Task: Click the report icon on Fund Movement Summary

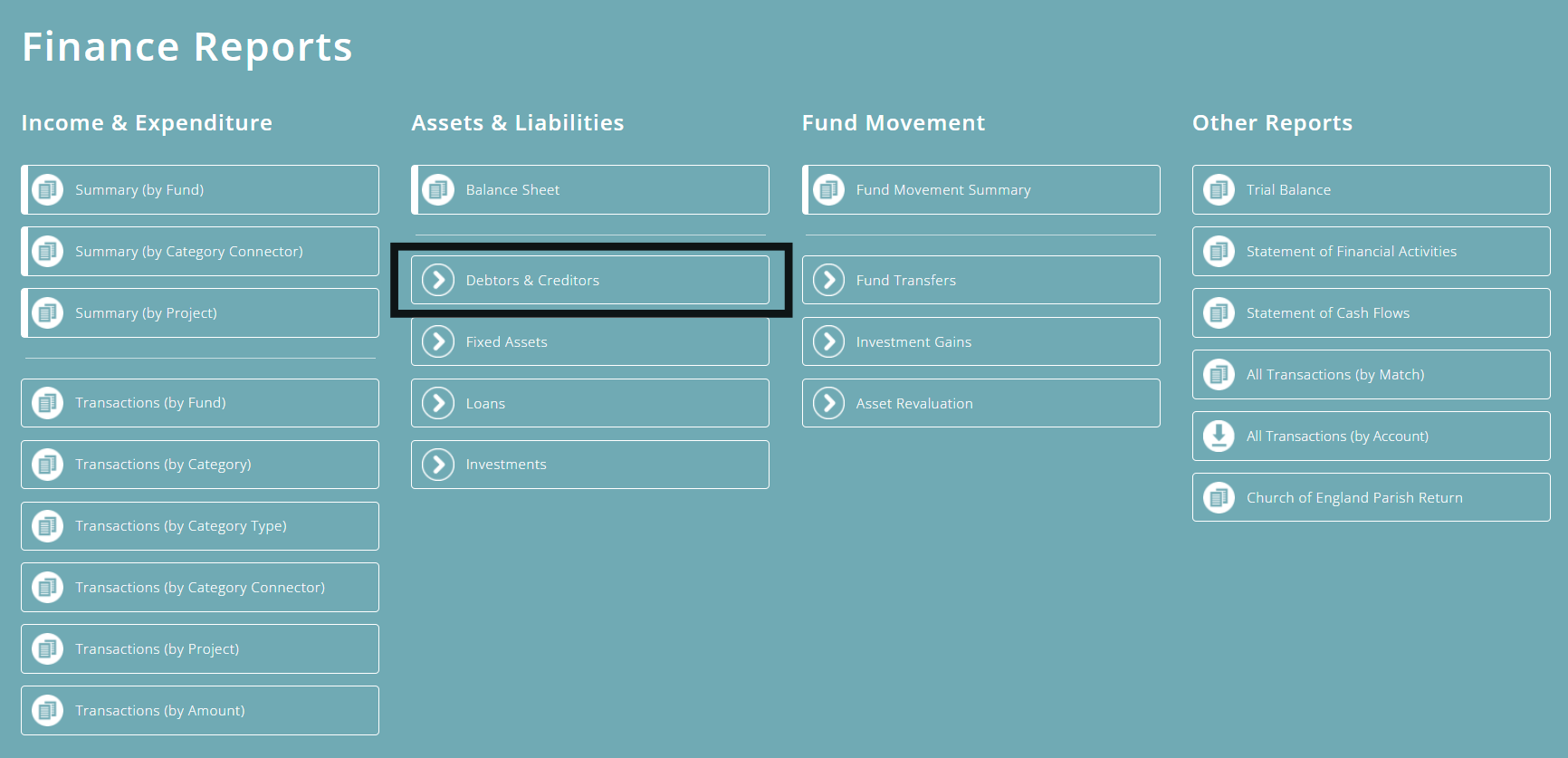Action: coord(827,189)
